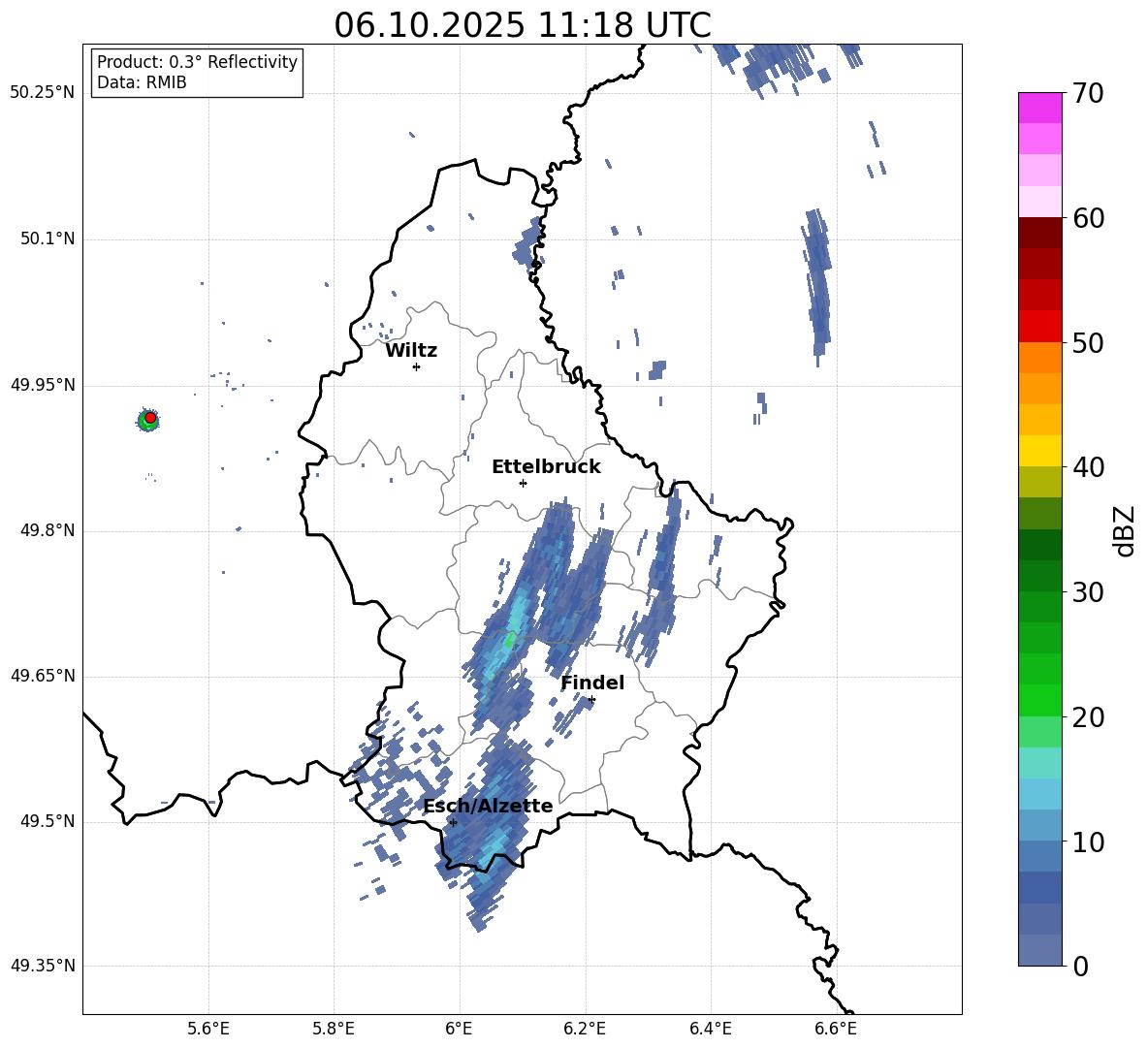Click the 50.25°N latitude label
The height and width of the screenshot is (1048, 1148).
[43, 93]
